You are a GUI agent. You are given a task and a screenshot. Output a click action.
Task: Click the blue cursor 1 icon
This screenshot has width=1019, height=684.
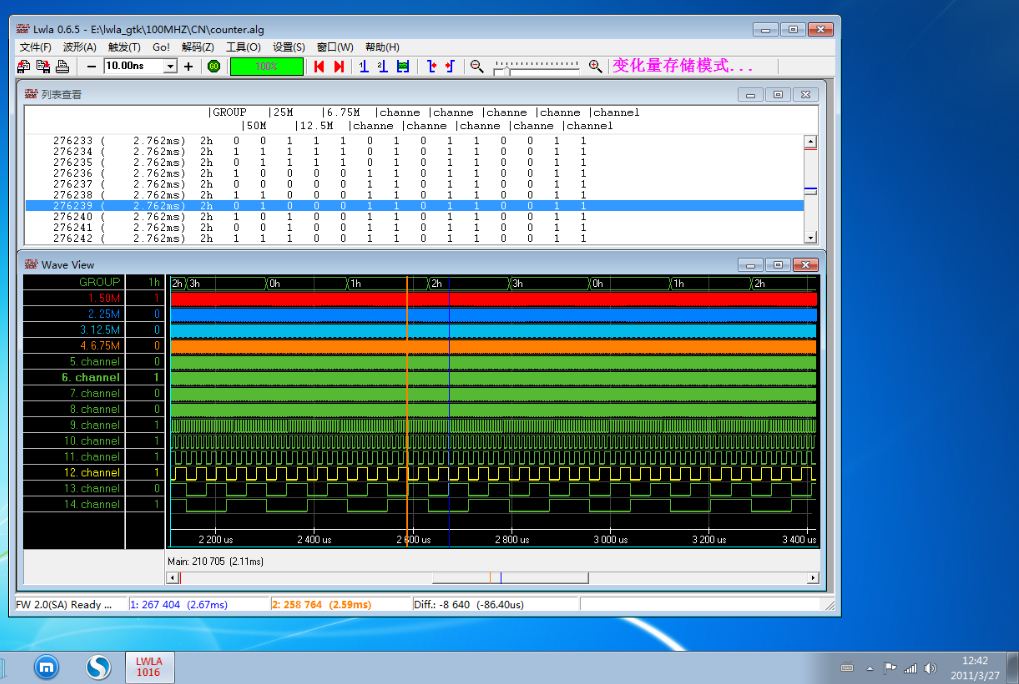click(x=364, y=66)
